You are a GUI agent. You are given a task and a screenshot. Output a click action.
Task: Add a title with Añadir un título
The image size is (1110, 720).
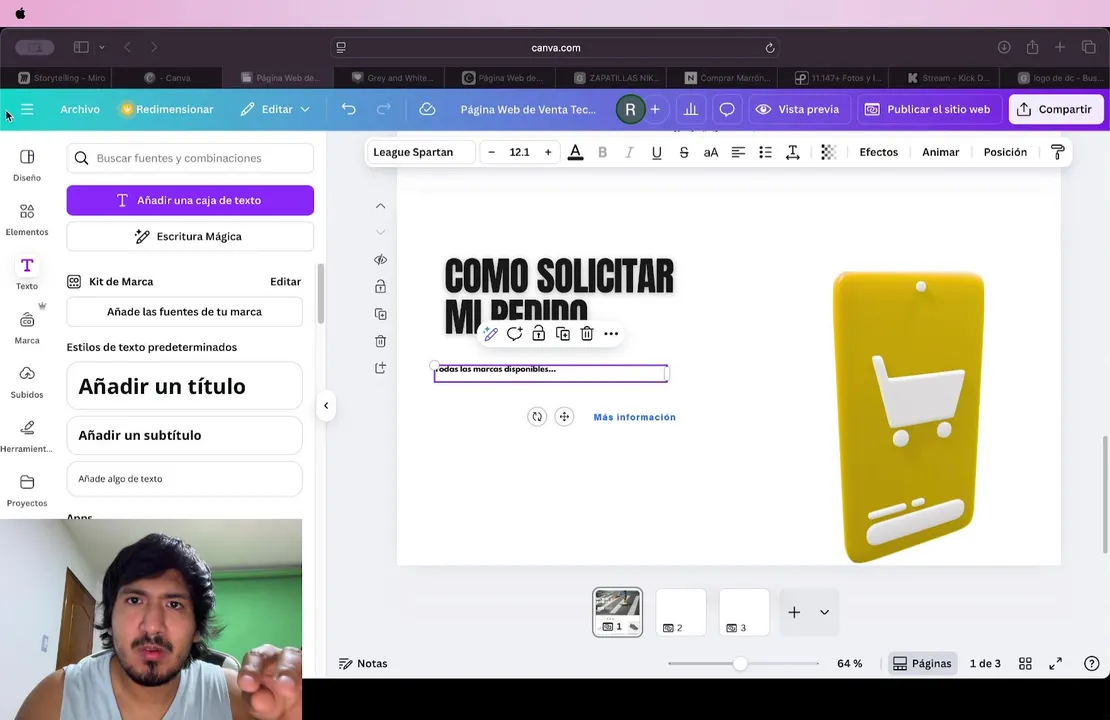pos(184,386)
